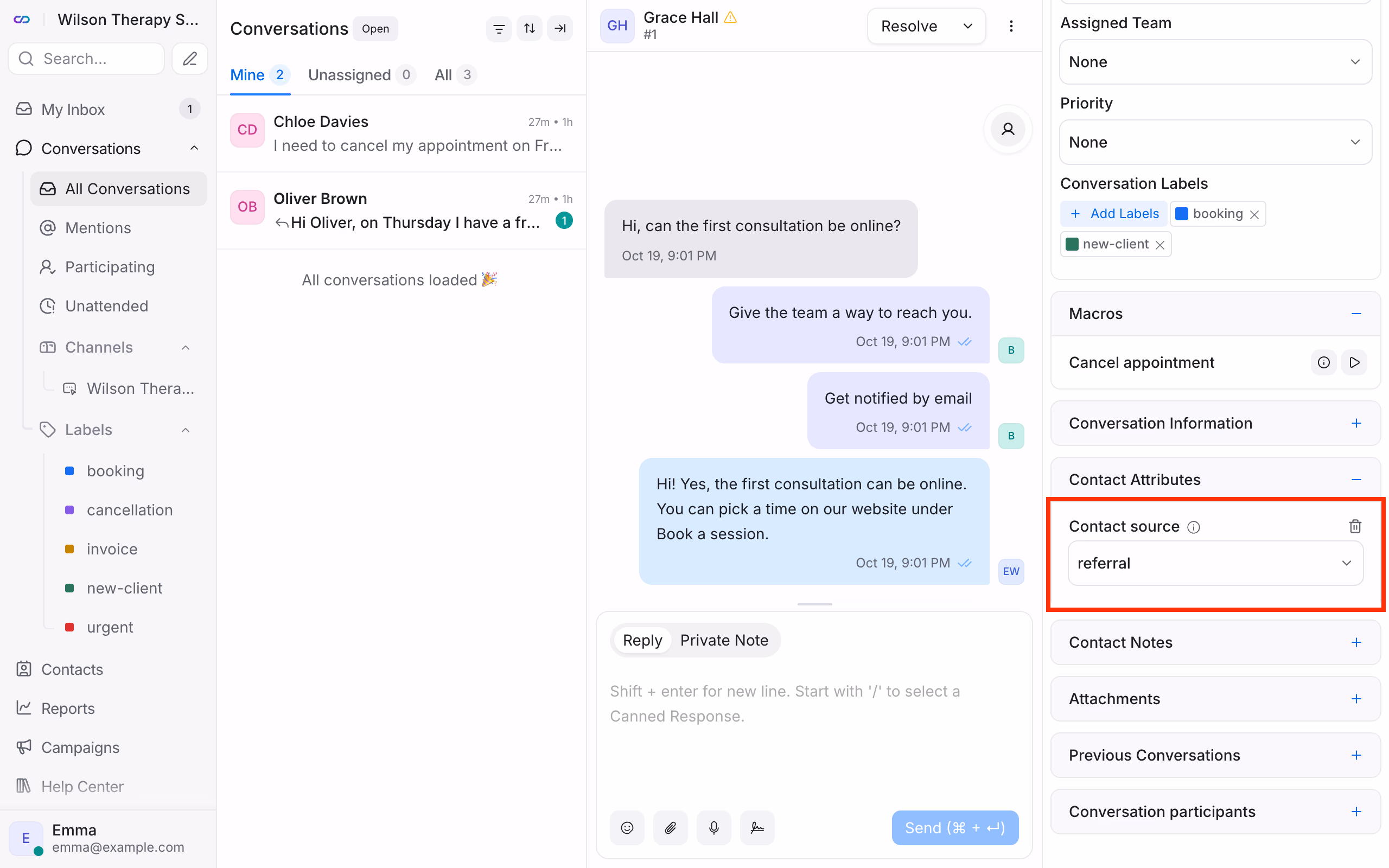
Task: Click the sort conversations arrows icon
Action: point(529,28)
